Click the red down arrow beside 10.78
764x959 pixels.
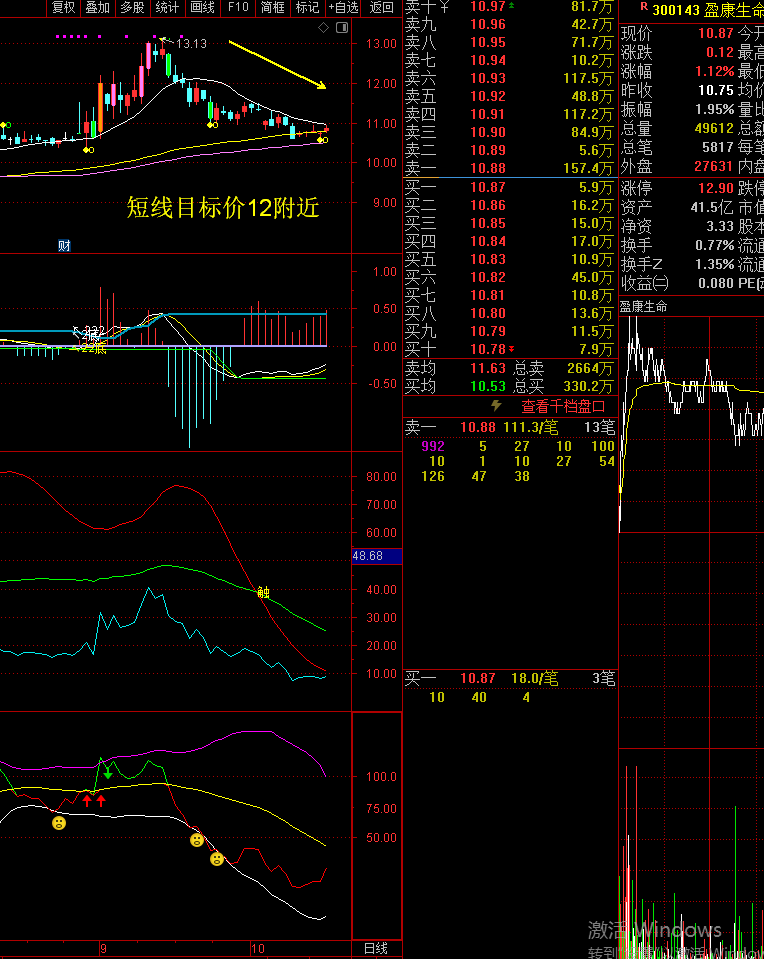pyautogui.click(x=513, y=349)
